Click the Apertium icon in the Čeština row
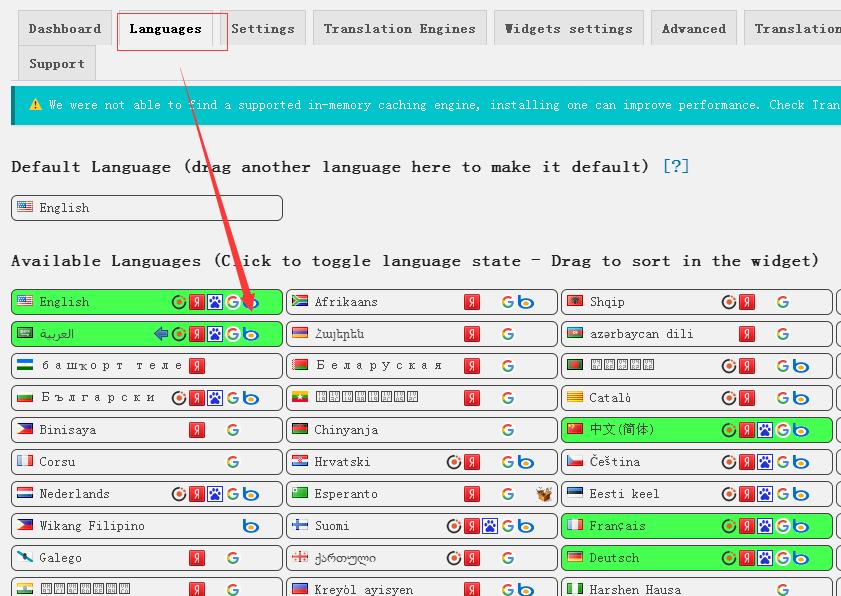The image size is (841, 596). 728,462
